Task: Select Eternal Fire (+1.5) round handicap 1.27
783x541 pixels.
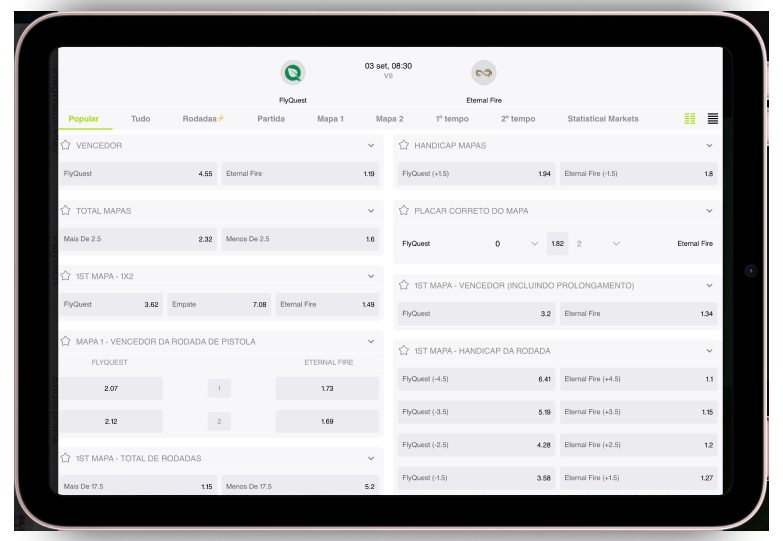Action: 639,478
